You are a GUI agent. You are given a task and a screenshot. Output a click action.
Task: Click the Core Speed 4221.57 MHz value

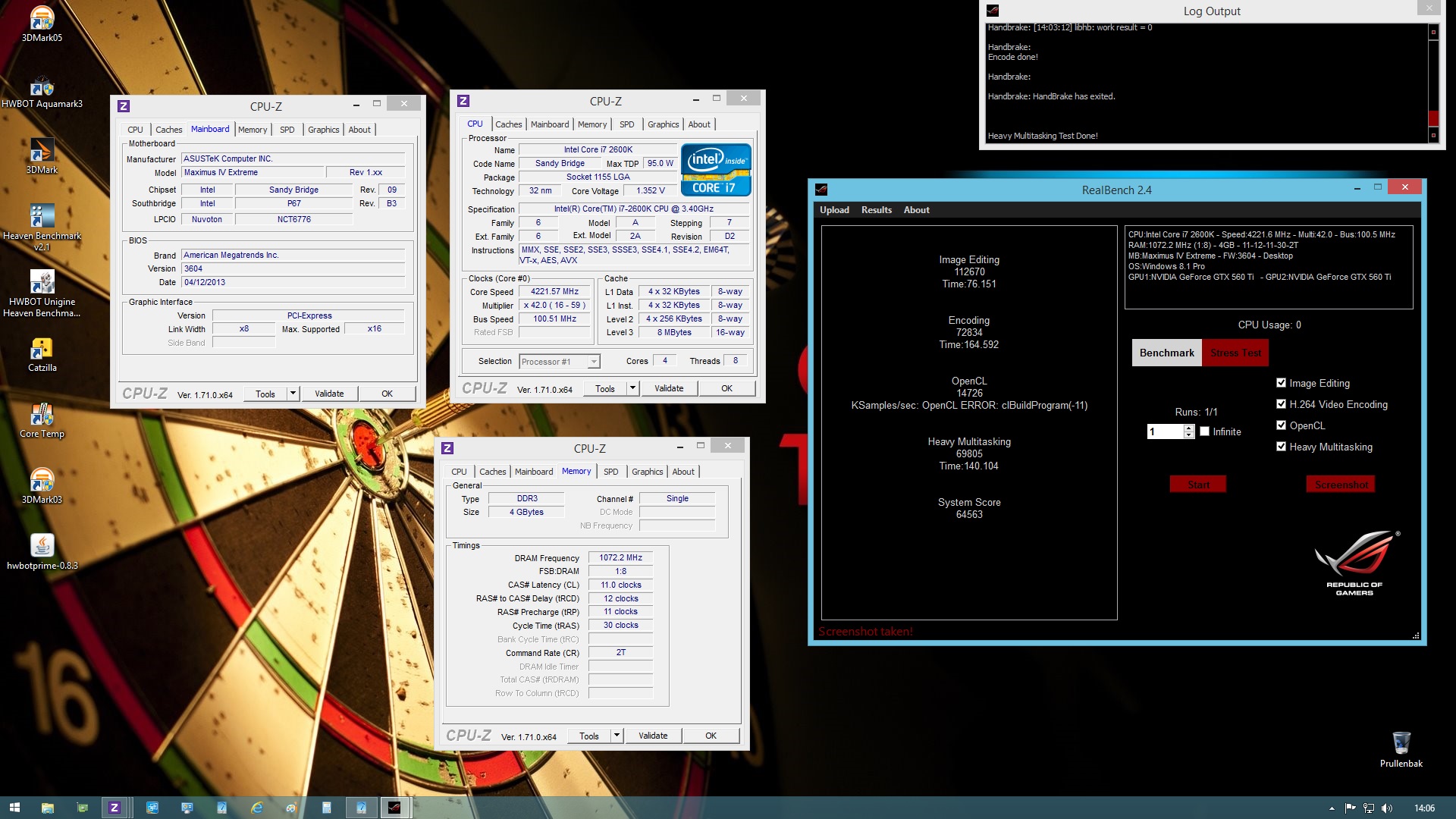tap(554, 292)
